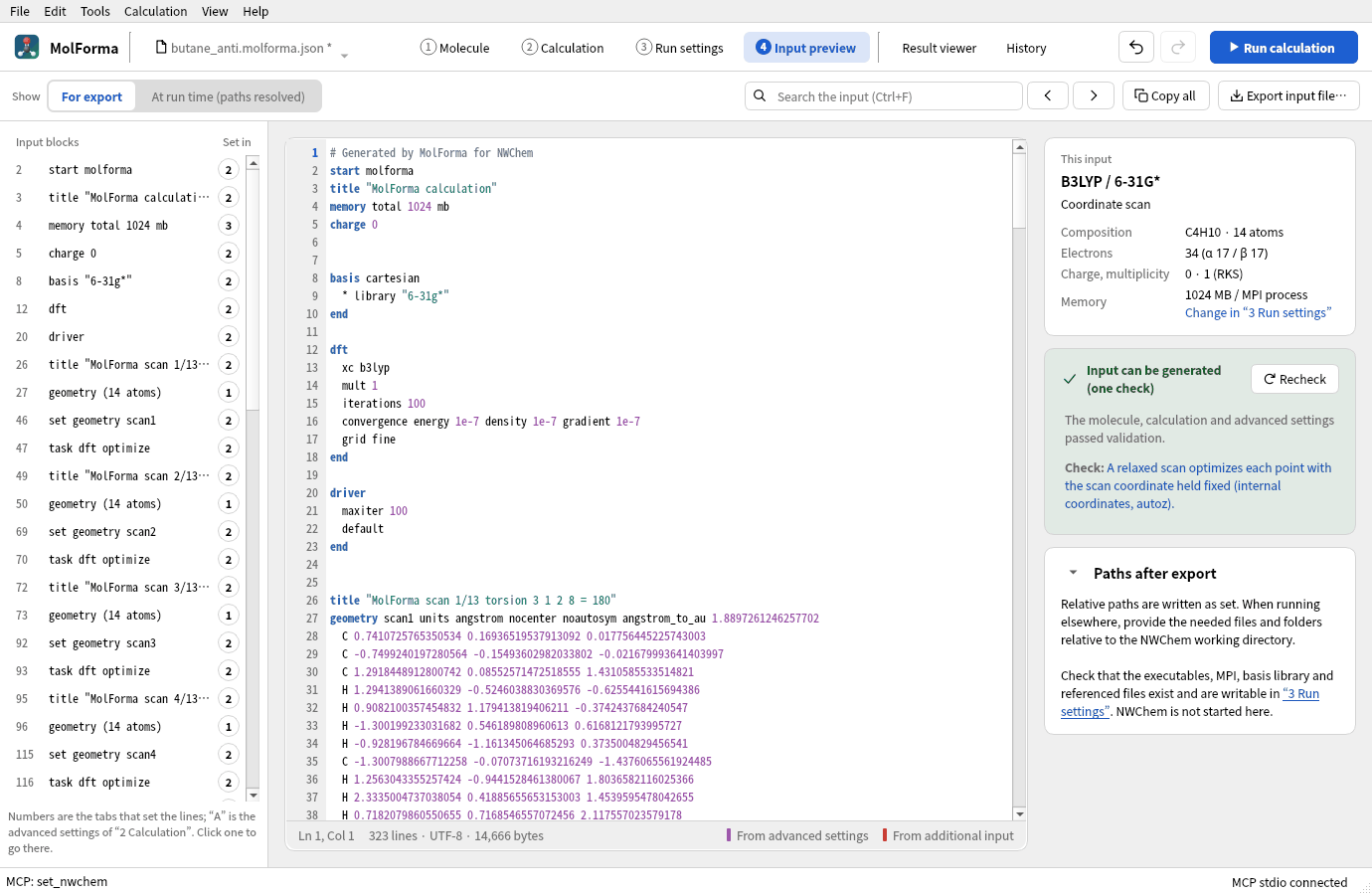Undo the last change

1136,47
